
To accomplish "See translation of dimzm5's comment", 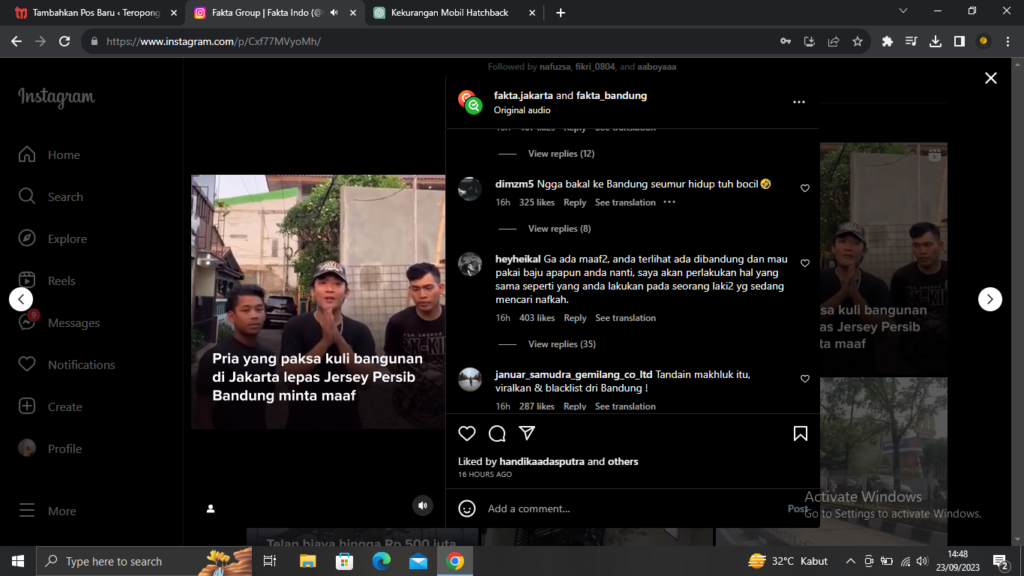I will pyautogui.click(x=625, y=202).
